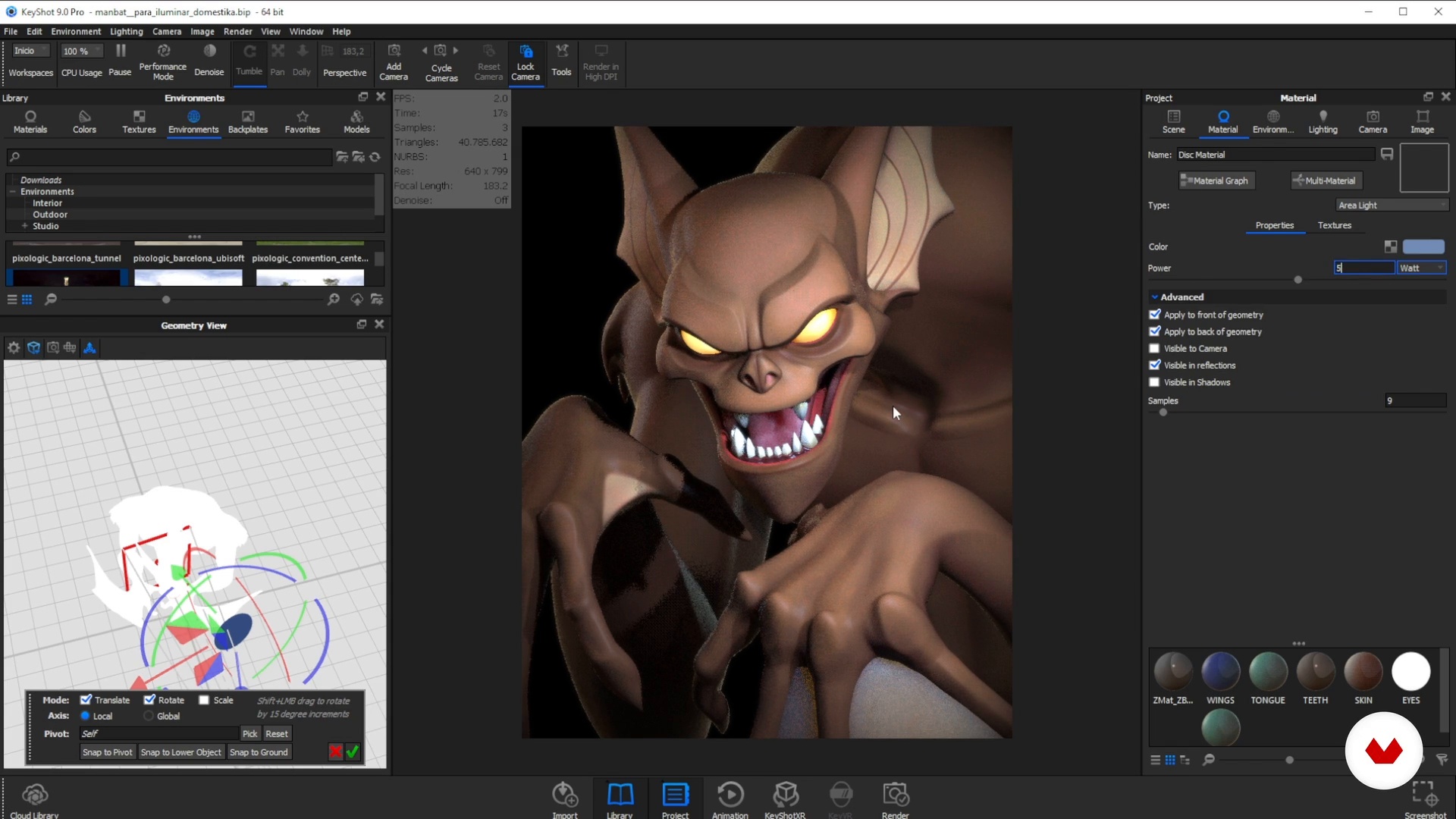Open Geometry View settings gear
The image size is (1456, 819).
point(14,347)
